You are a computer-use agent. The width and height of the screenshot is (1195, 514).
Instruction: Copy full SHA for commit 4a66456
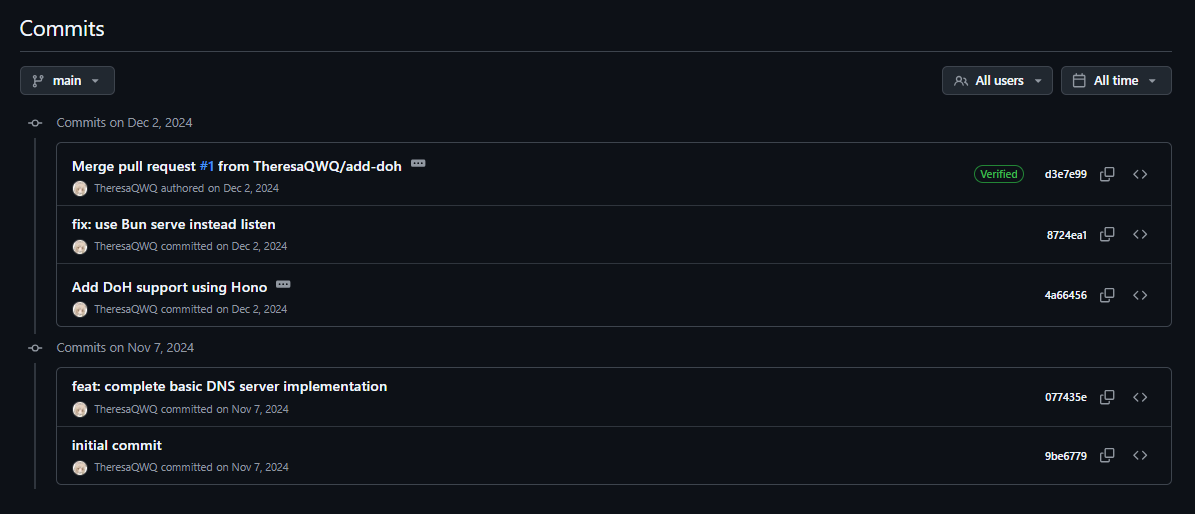tap(1107, 295)
